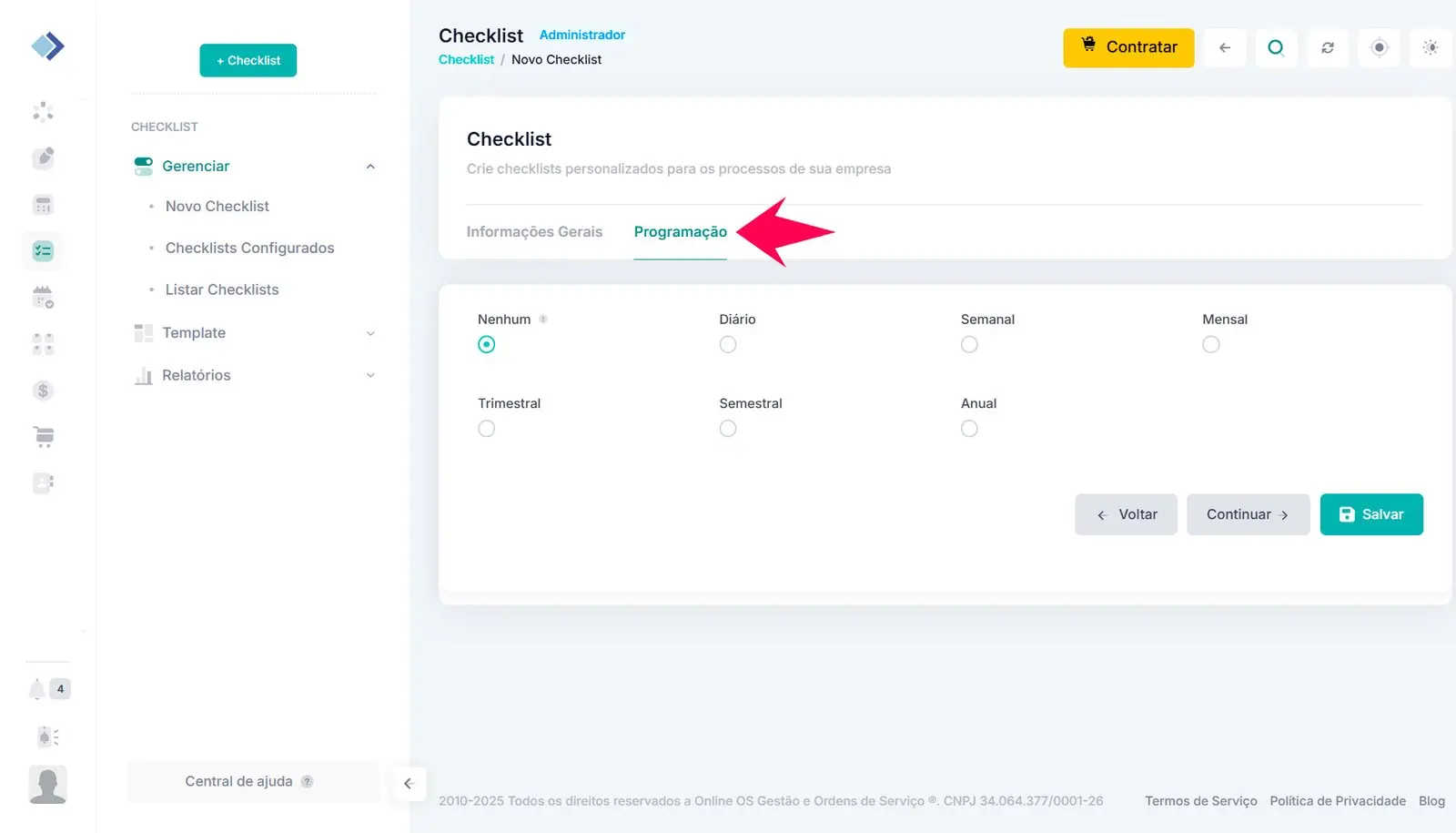The width and height of the screenshot is (1456, 833).
Task: Select the Diário radio option
Action: point(728,344)
